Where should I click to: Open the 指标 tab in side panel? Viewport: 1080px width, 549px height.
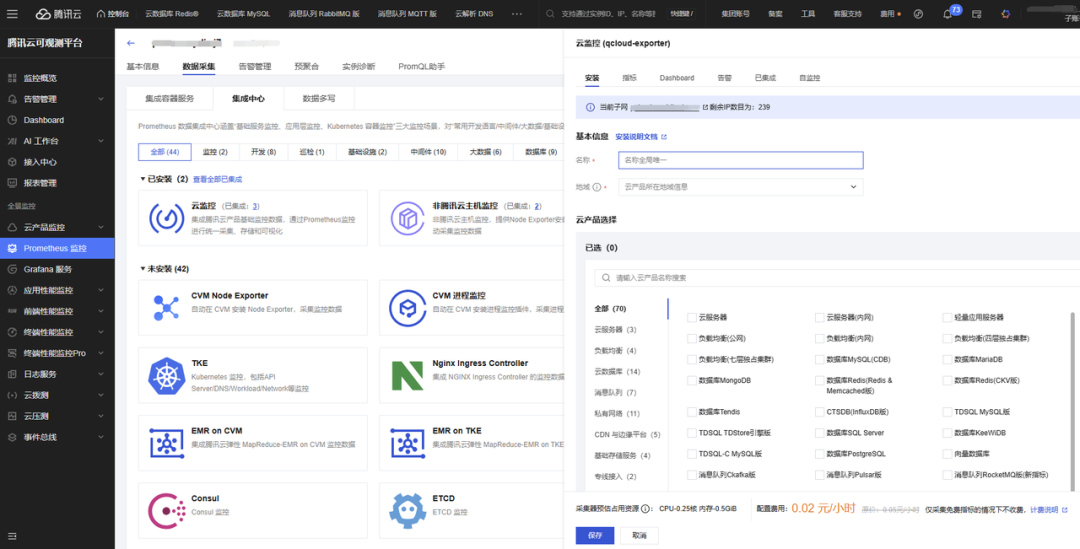(x=629, y=78)
